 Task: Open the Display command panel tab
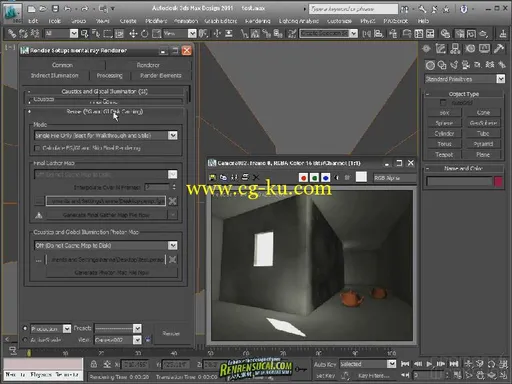(484, 49)
